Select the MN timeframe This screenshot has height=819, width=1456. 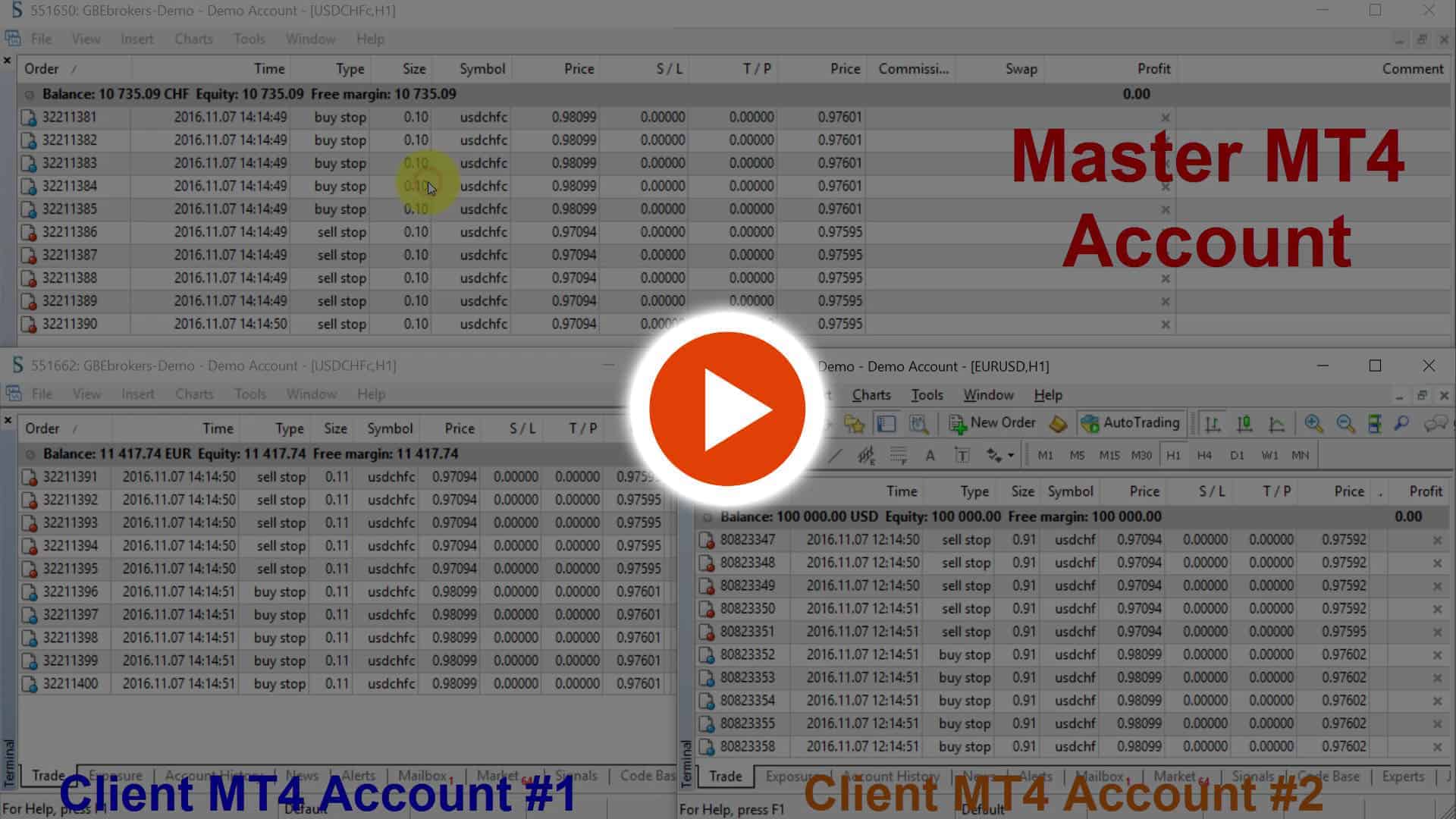pos(1300,455)
